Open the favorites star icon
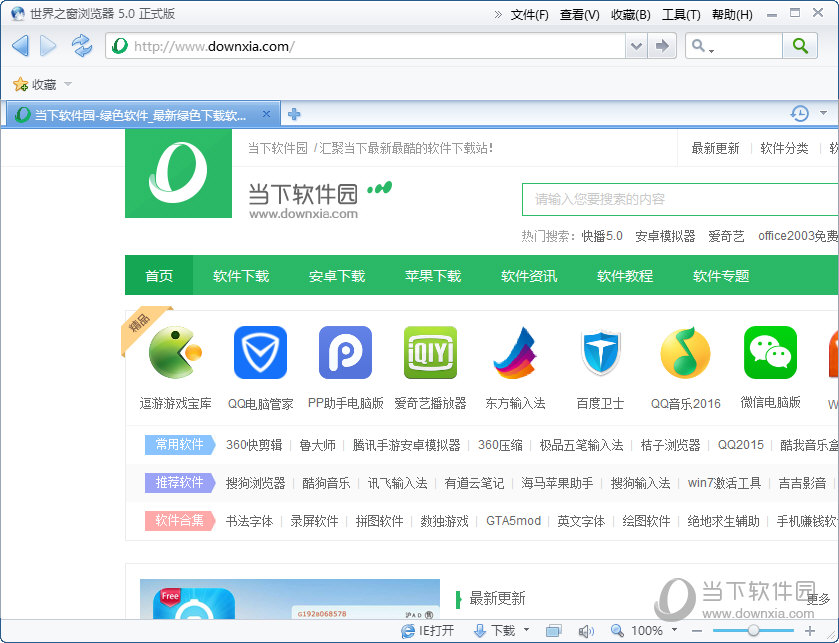The image size is (839, 643). pos(20,84)
